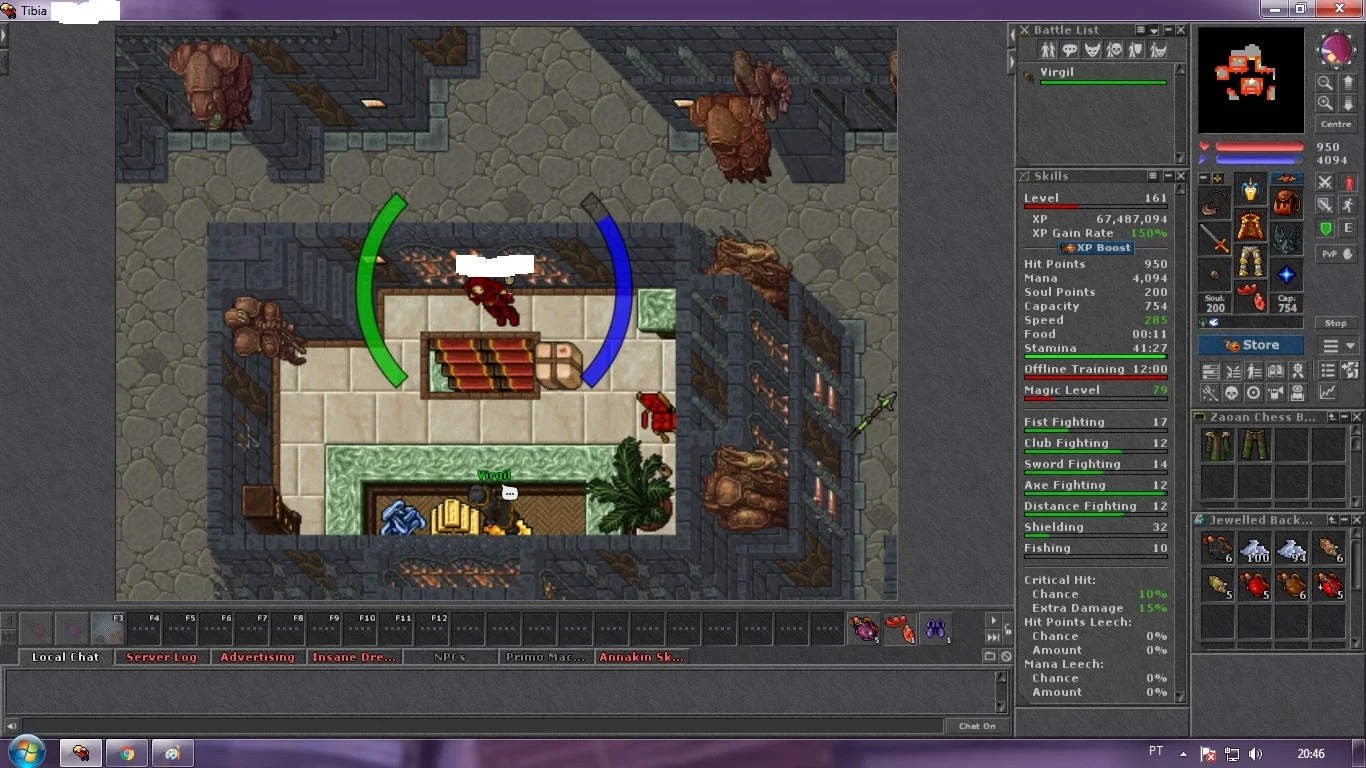Open the Annakin Sk... chat tab
Screen dimensions: 1366x768
click(641, 657)
